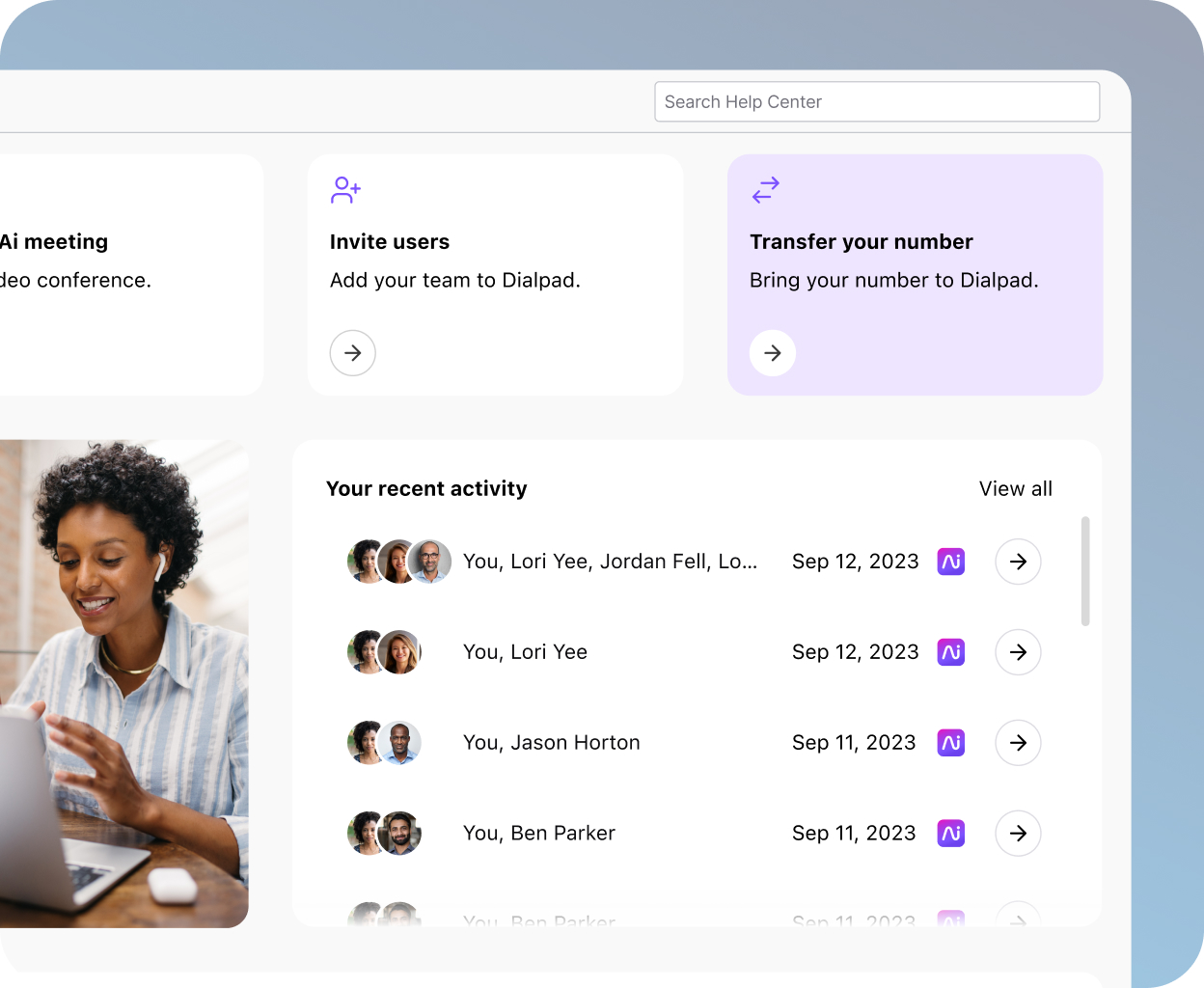Click 'Sep 11, 2023' in Jason Horton row

tap(854, 743)
